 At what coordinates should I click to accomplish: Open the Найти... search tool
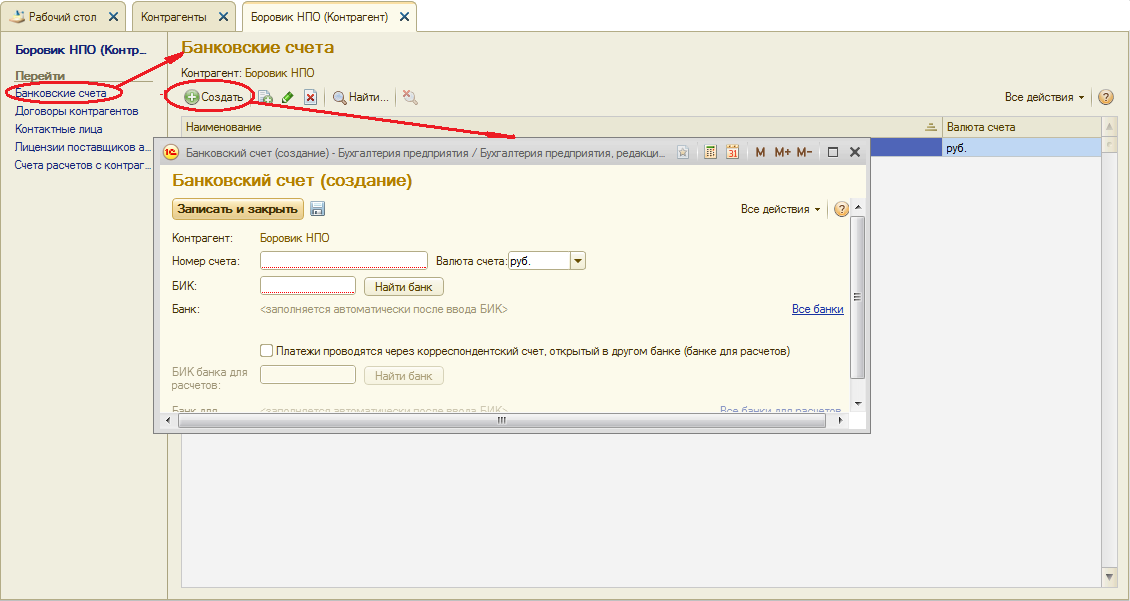(x=360, y=97)
